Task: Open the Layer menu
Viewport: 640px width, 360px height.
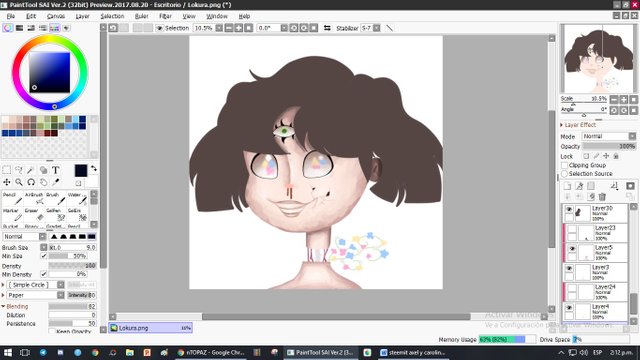Action: (x=82, y=16)
